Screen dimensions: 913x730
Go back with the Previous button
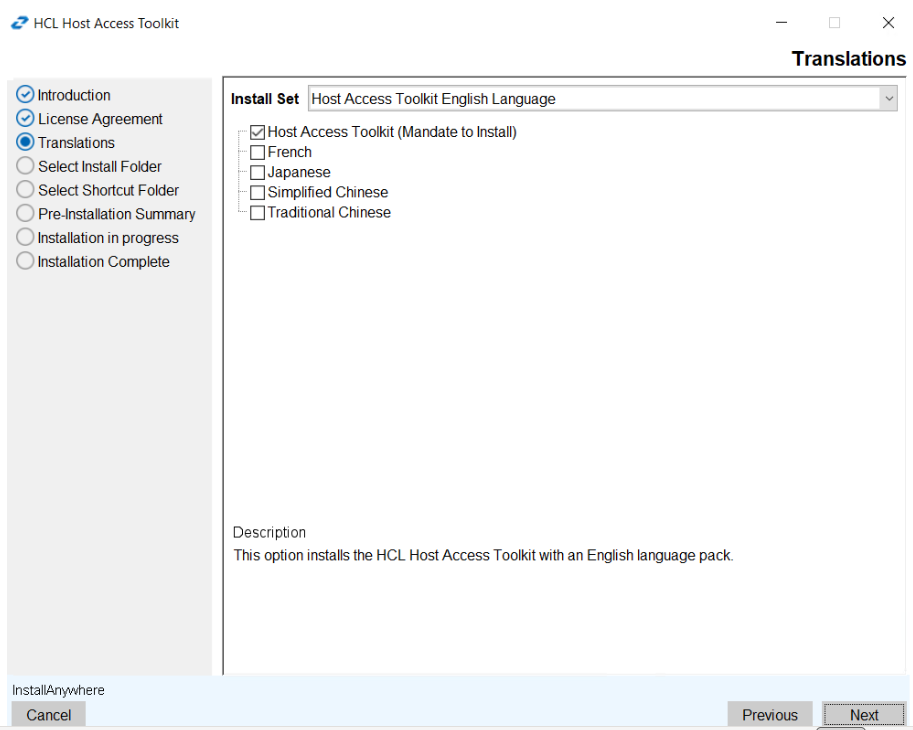coord(770,715)
